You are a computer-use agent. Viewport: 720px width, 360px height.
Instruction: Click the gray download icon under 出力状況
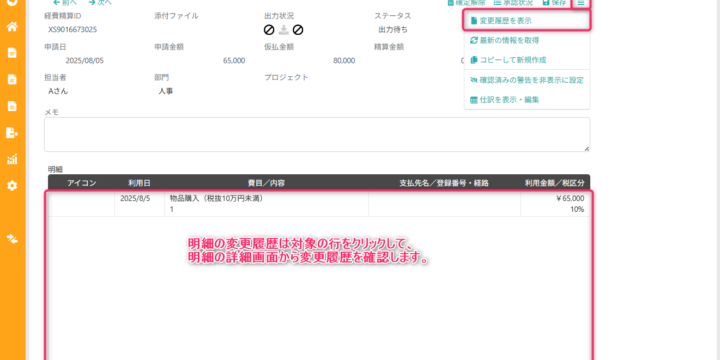click(284, 30)
